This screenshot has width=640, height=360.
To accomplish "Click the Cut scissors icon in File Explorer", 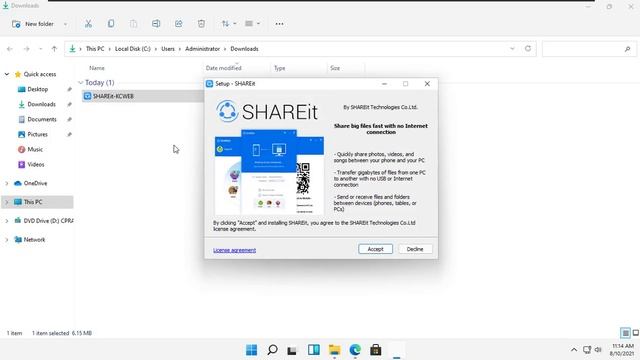I will click(88, 24).
